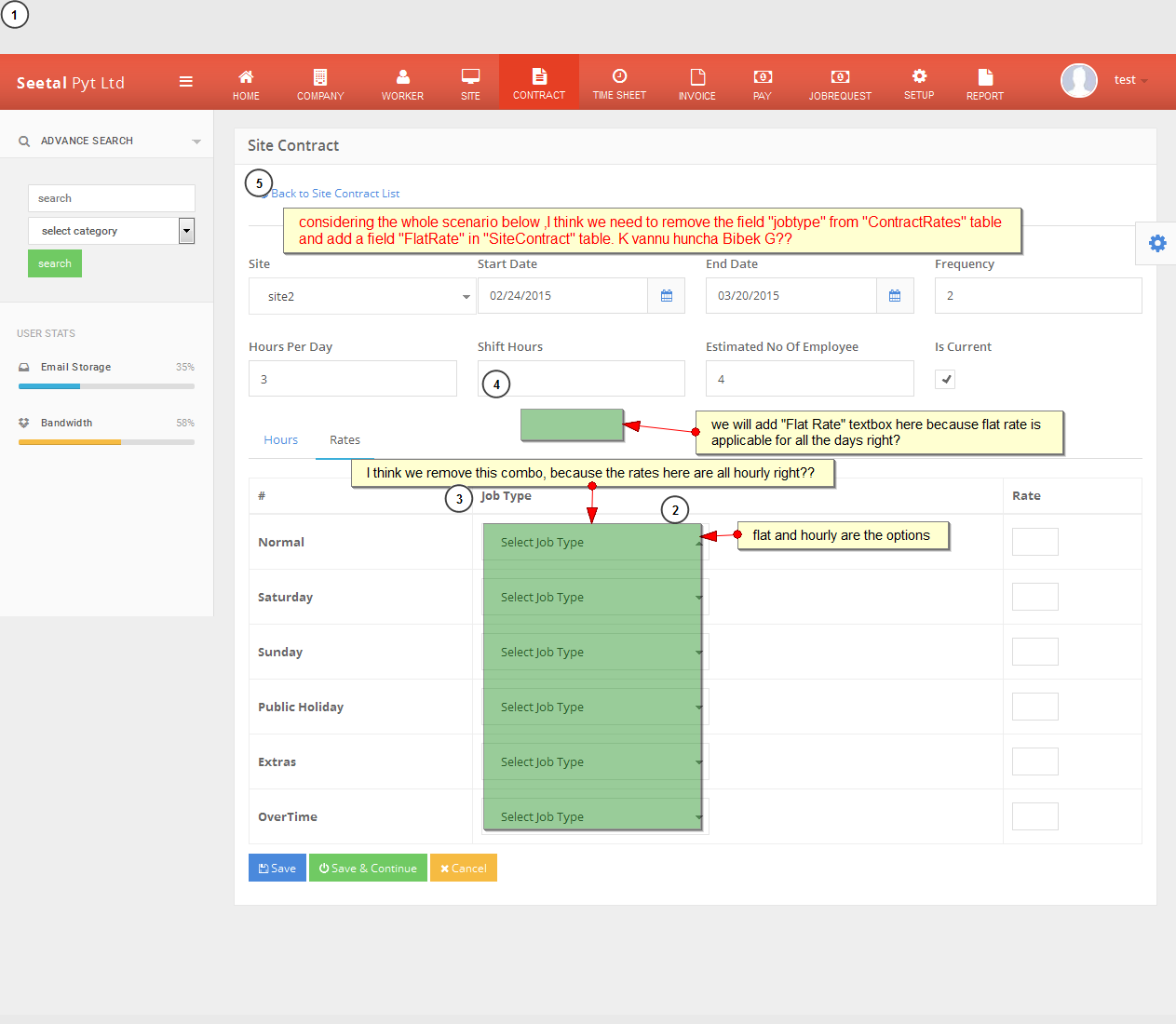Switch to the Hours tab
Screen dimensions: 1176x1024
280,440
